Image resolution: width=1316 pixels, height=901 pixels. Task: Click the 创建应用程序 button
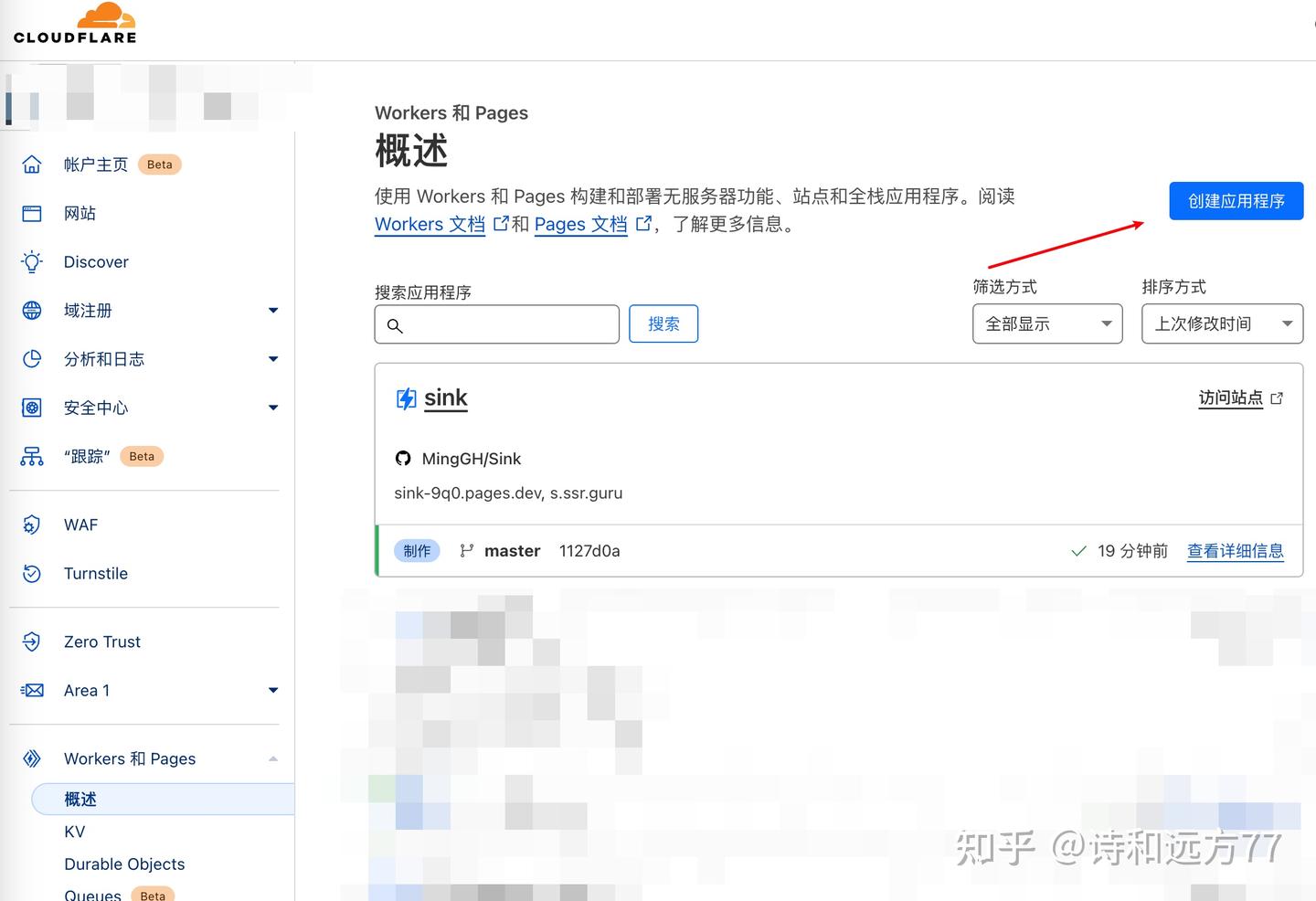click(x=1236, y=201)
